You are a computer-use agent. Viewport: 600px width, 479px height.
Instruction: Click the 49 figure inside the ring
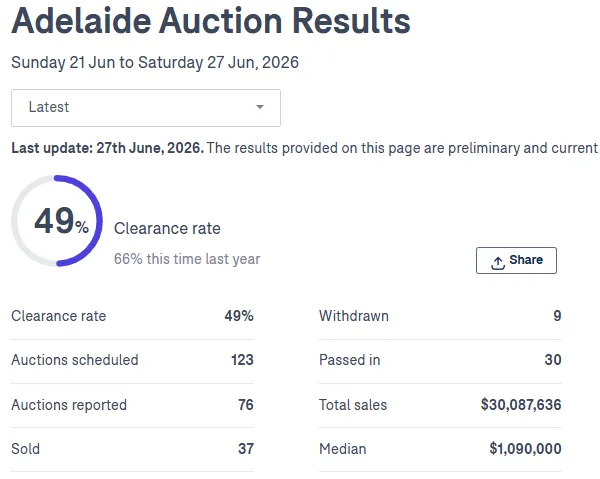pos(54,221)
